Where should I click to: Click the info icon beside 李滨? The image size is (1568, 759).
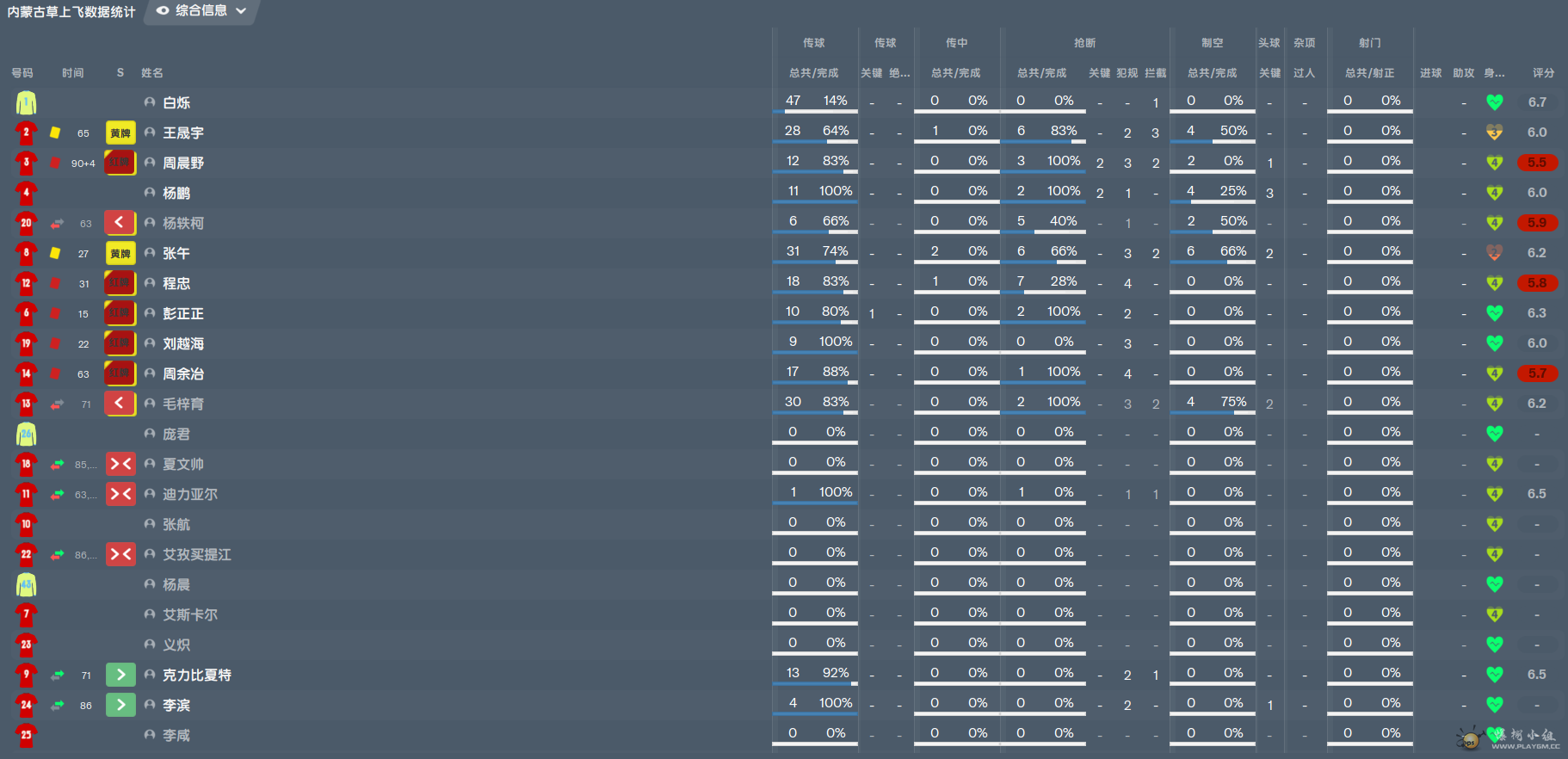150,705
